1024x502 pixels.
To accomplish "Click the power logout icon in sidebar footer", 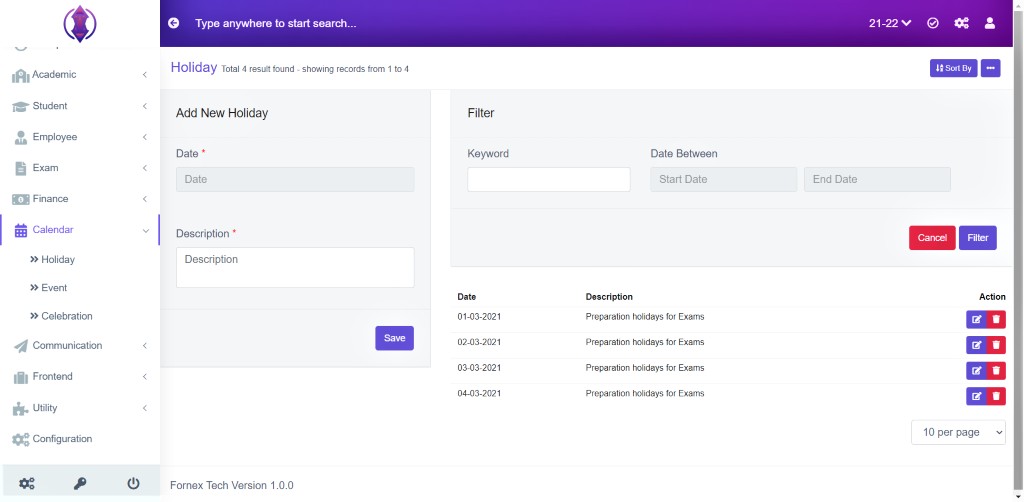I will 133,484.
